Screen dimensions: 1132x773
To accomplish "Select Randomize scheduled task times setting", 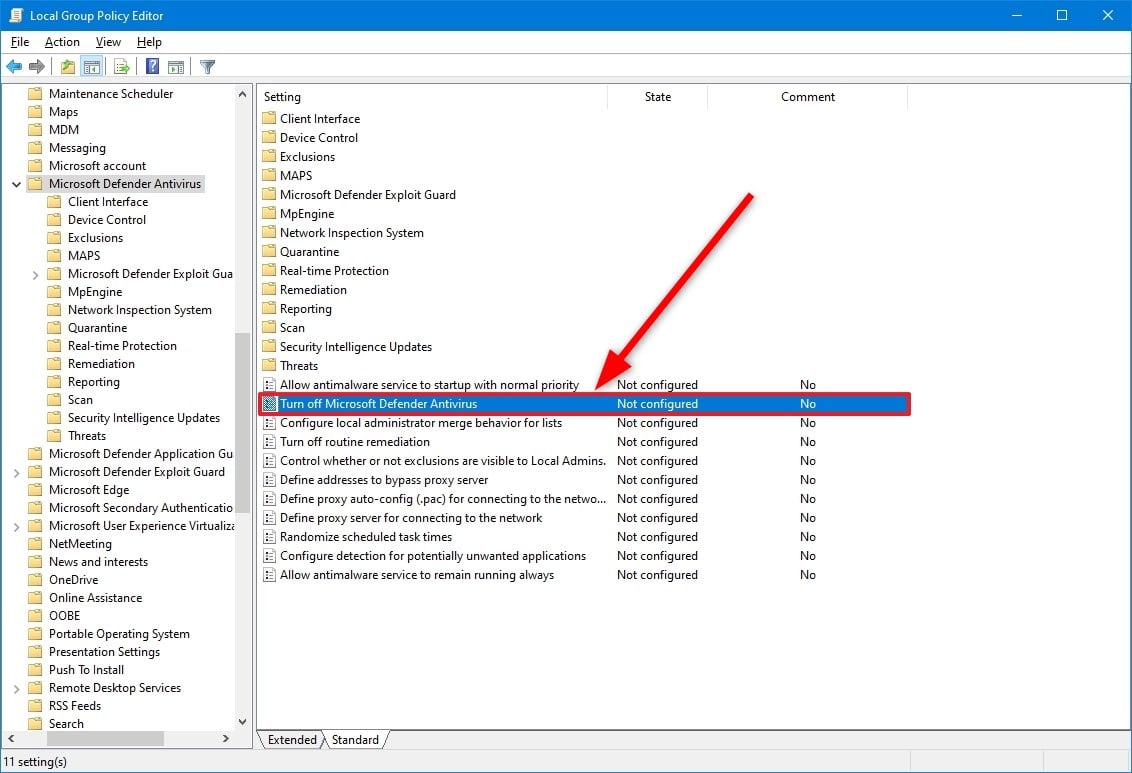I will coord(583,537).
